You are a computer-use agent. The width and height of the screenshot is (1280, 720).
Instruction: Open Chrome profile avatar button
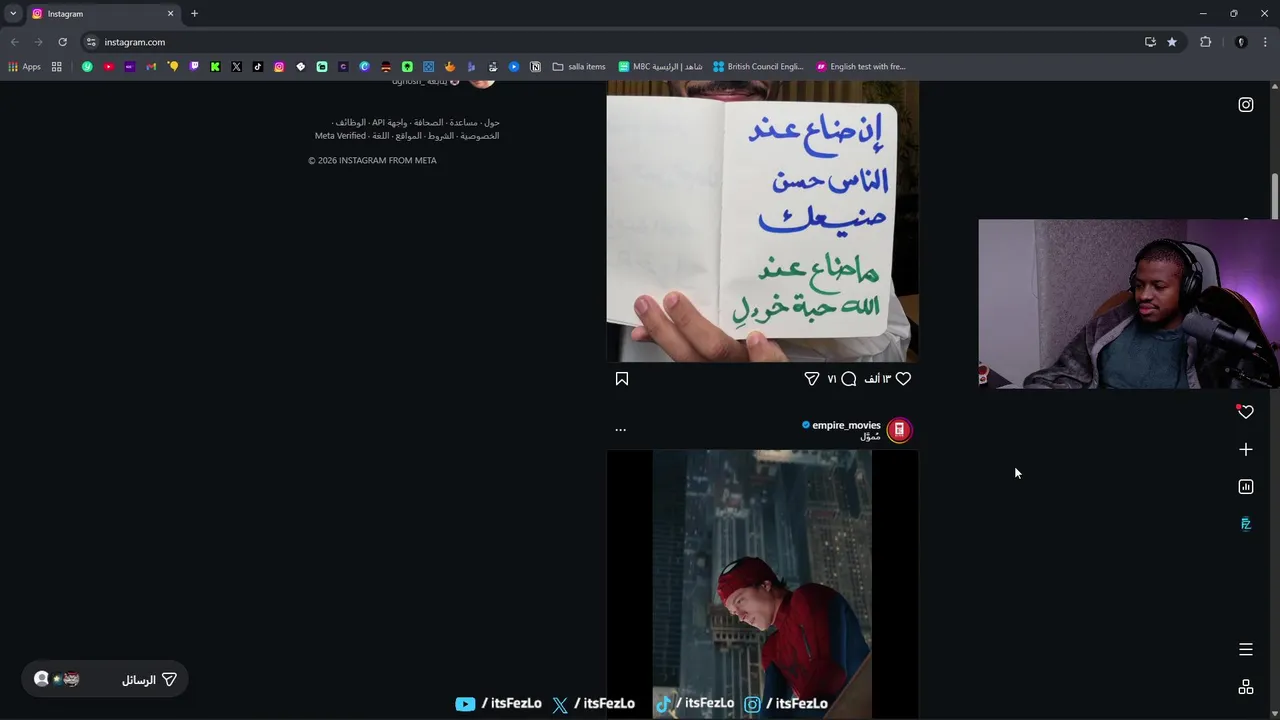click(1241, 42)
